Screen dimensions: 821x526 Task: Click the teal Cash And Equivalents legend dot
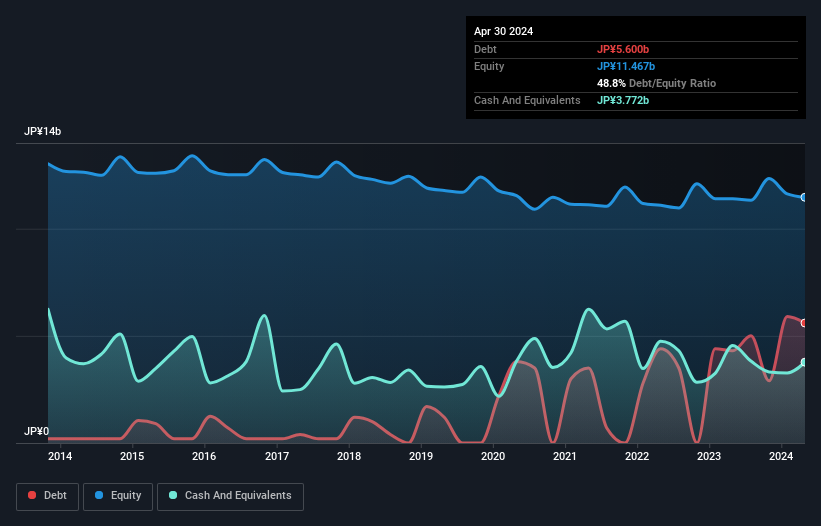click(173, 495)
